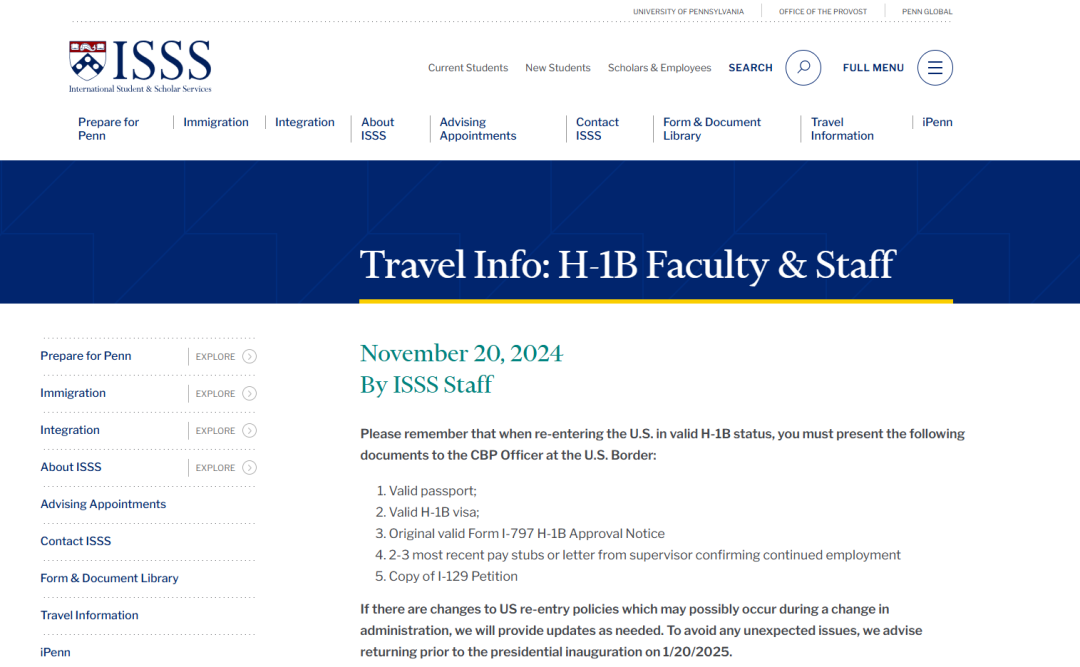Go to New Students page
This screenshot has width=1080, height=667.
558,68
